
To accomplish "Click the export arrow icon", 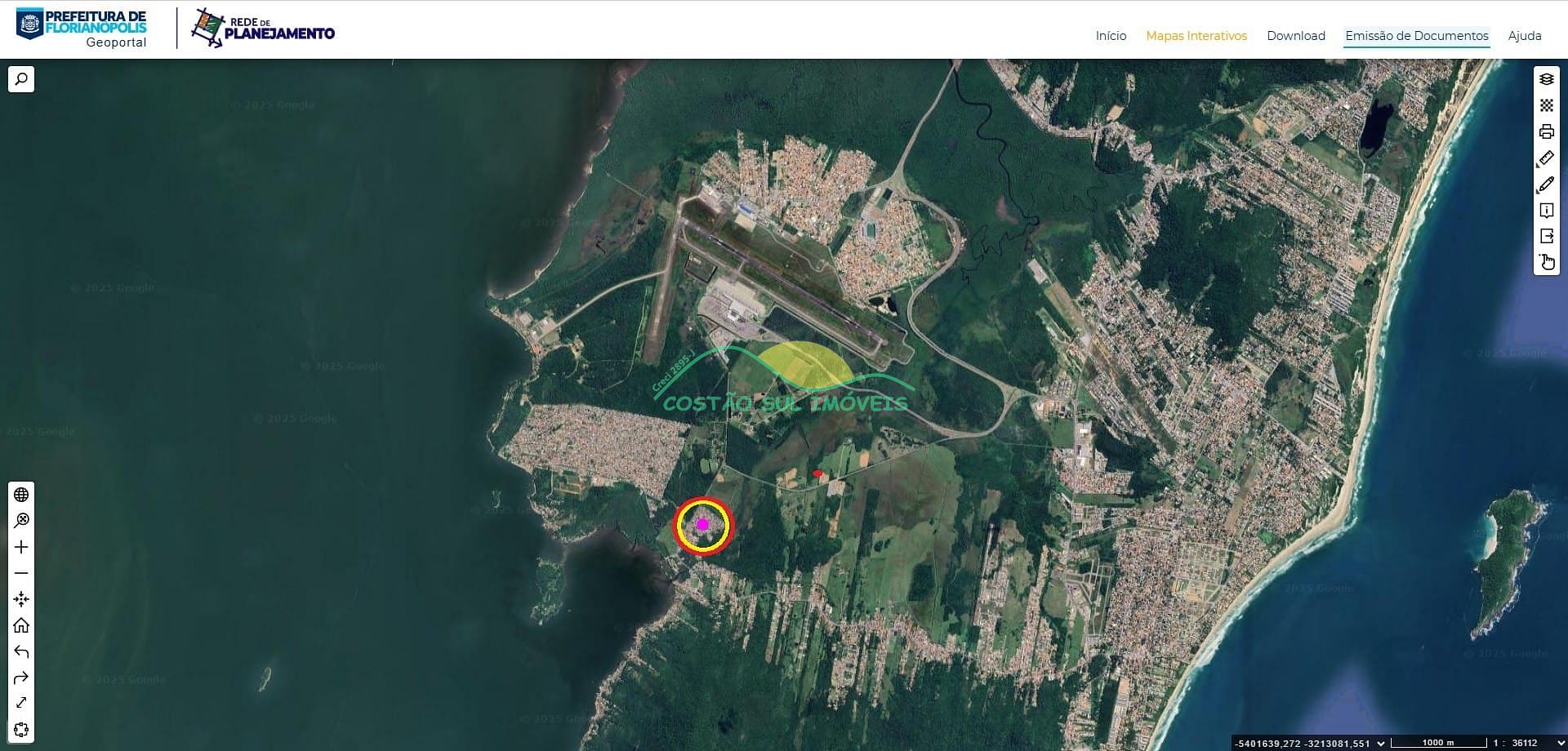I will point(1546,236).
